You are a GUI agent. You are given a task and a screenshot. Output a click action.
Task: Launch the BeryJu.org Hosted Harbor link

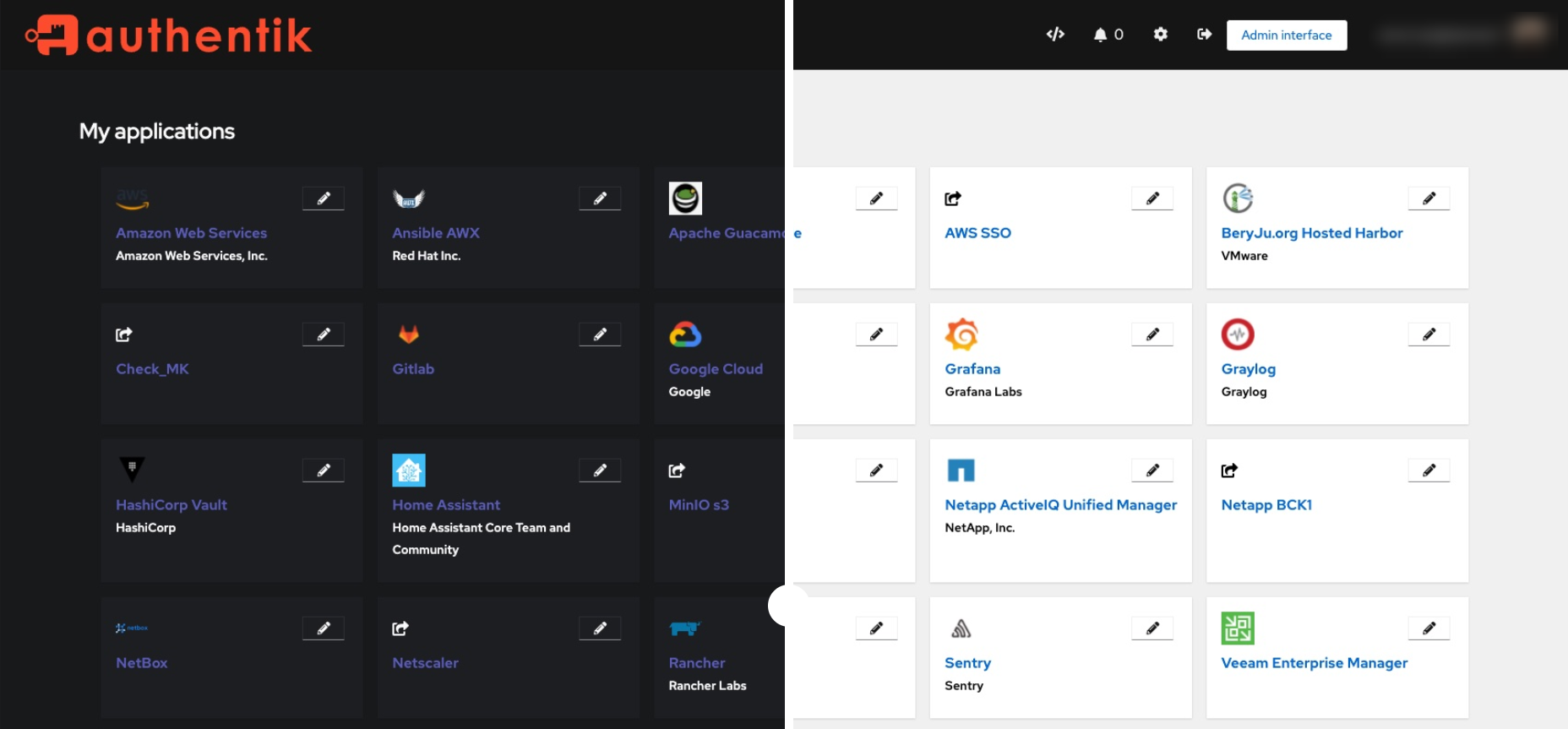[x=1311, y=233]
